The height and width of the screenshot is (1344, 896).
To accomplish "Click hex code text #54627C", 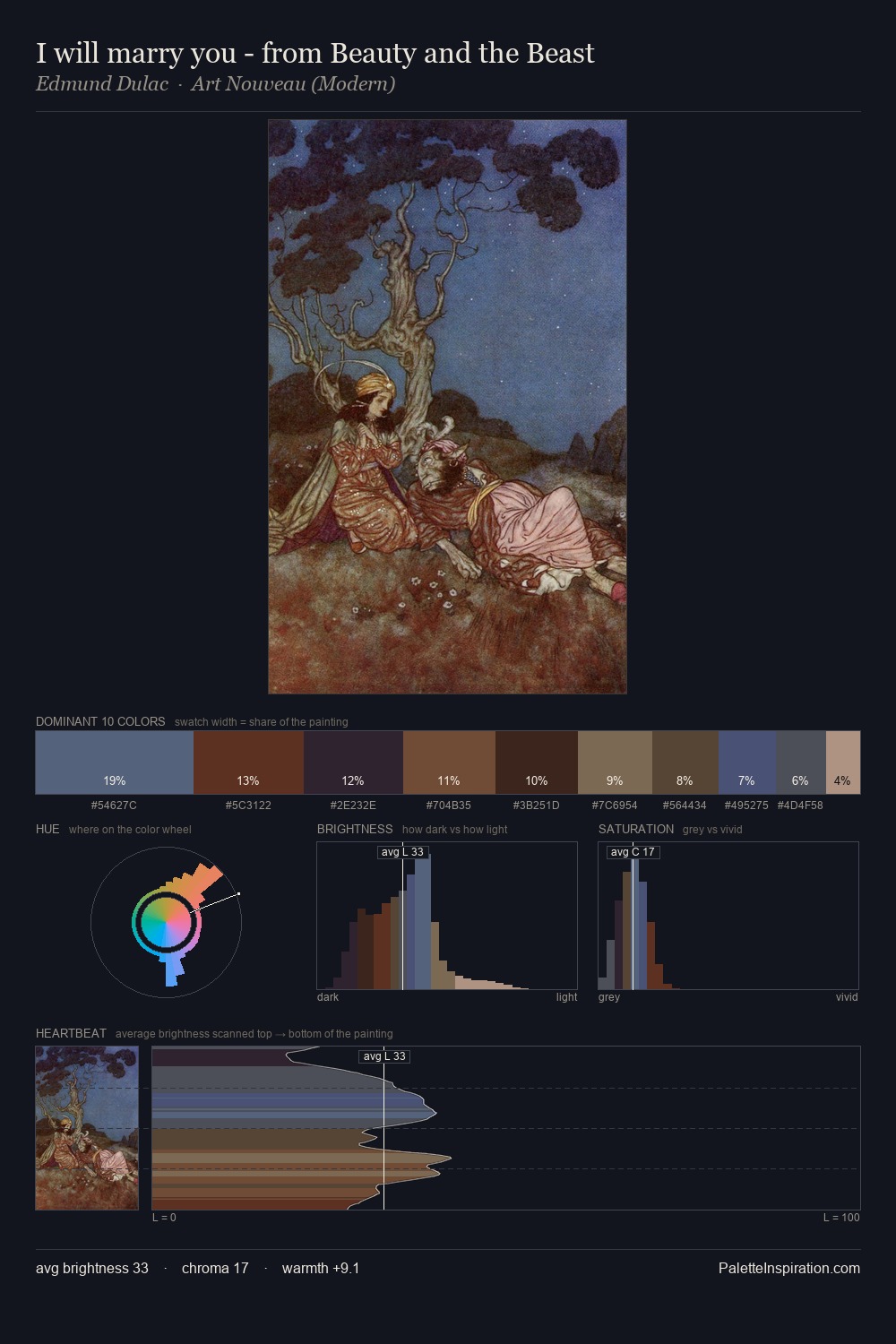I will coord(114,806).
